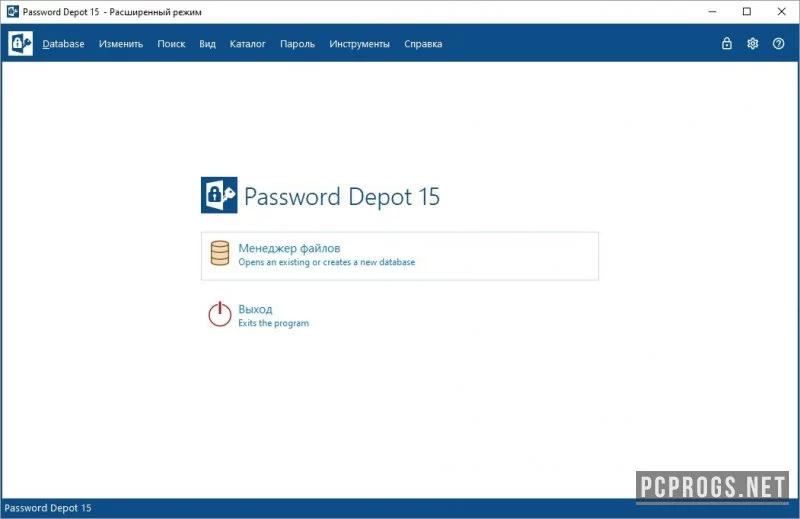The image size is (800, 519).
Task: Open the Каталог menu
Action: 247,44
